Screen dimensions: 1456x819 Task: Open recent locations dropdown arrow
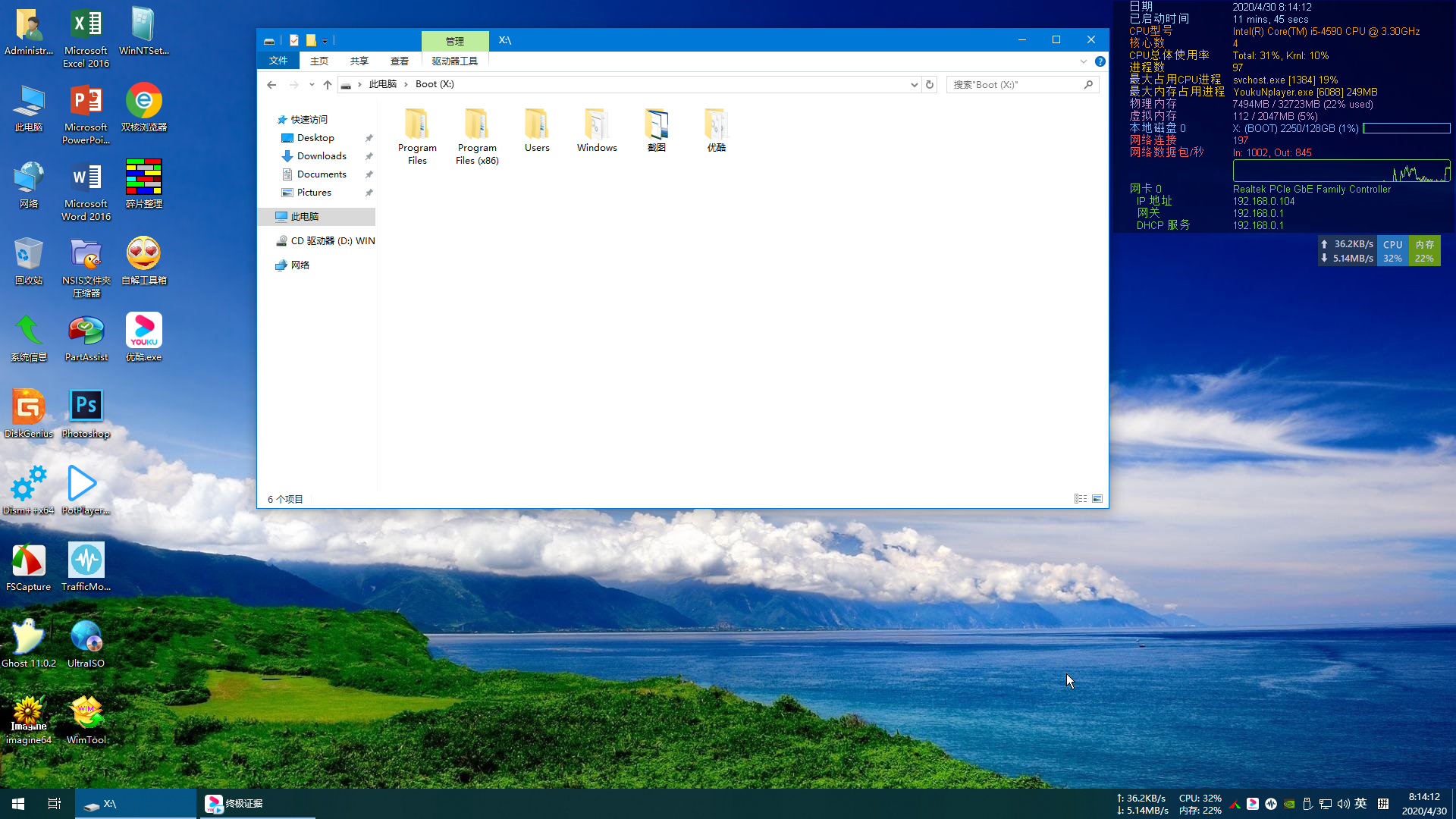pyautogui.click(x=312, y=84)
